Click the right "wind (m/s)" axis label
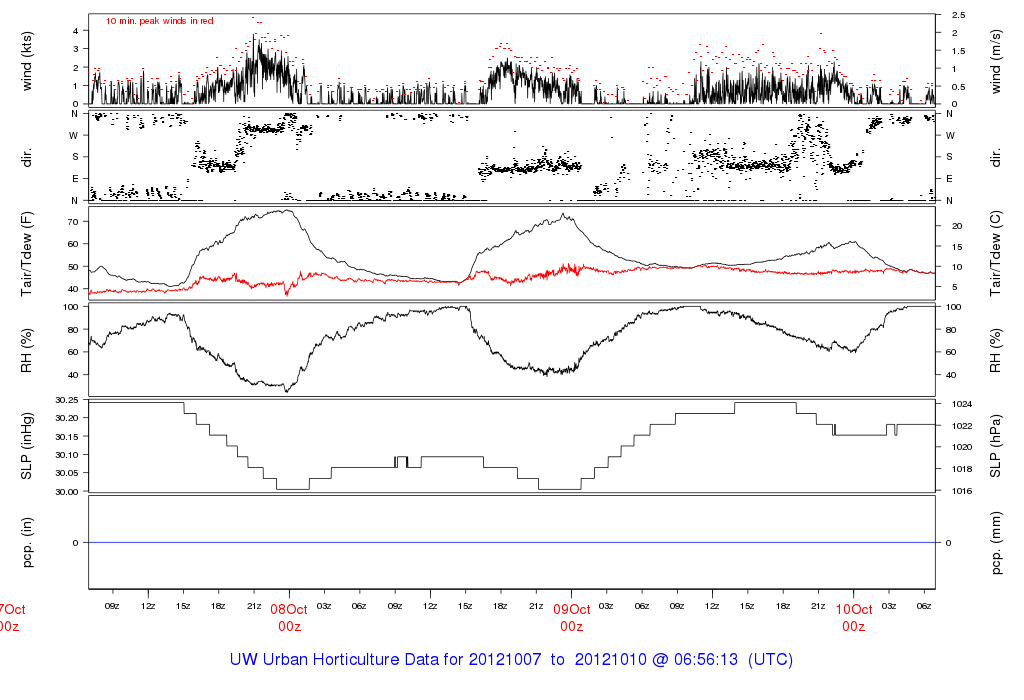 coord(995,61)
